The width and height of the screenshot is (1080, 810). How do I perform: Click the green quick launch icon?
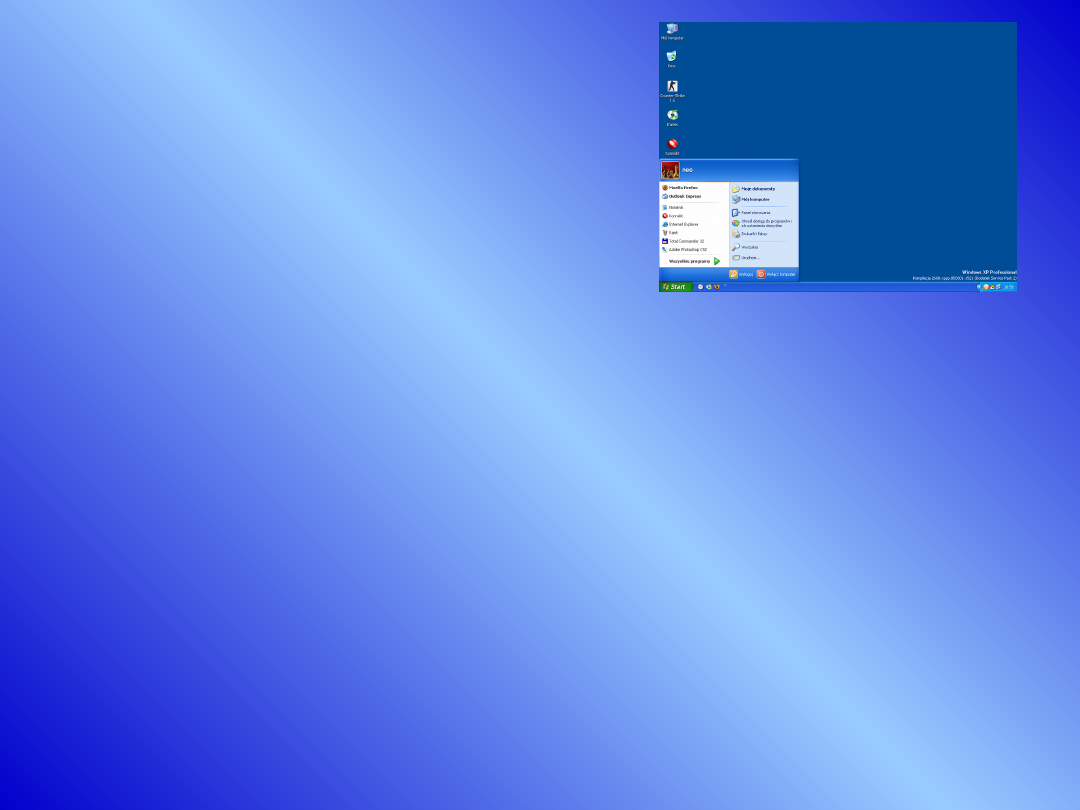click(709, 287)
